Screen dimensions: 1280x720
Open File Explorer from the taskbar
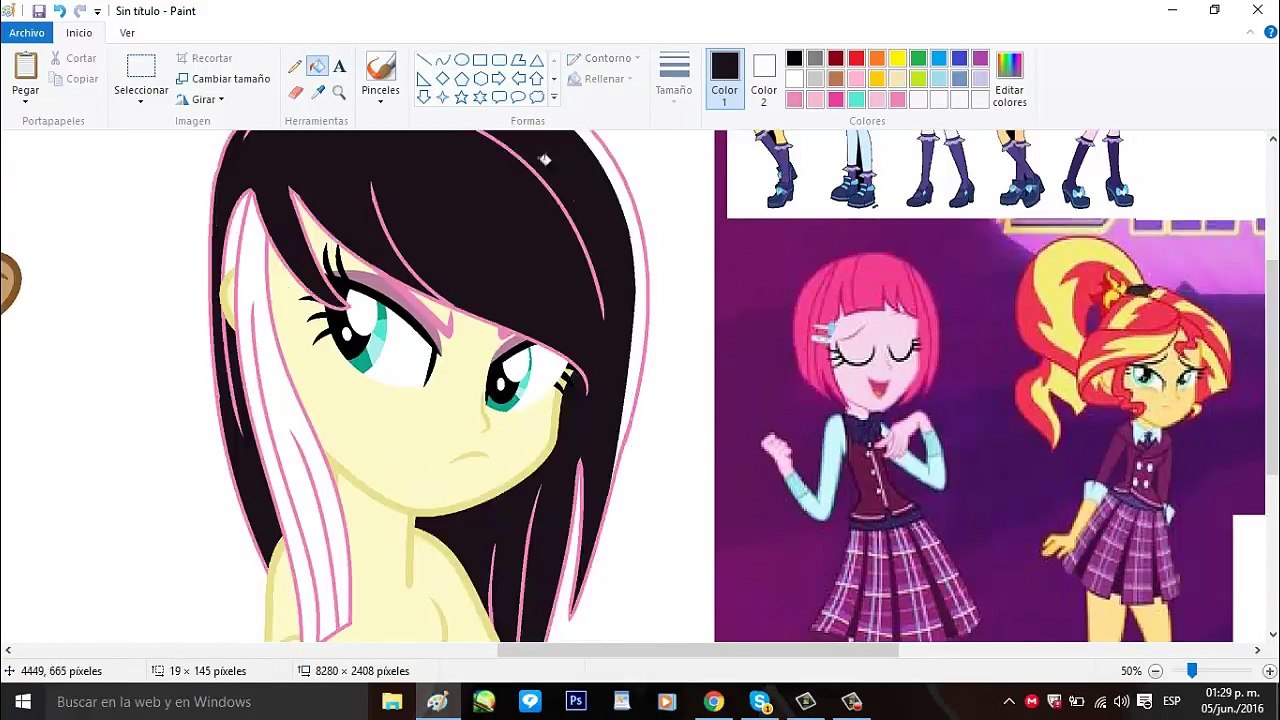(392, 702)
